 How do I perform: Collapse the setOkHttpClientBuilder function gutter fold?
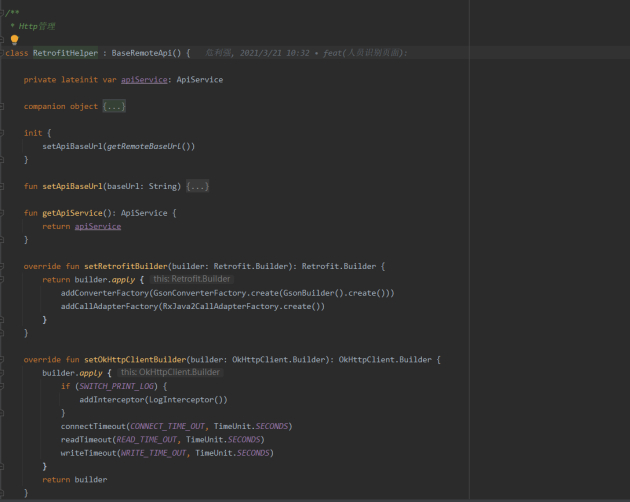3,359
